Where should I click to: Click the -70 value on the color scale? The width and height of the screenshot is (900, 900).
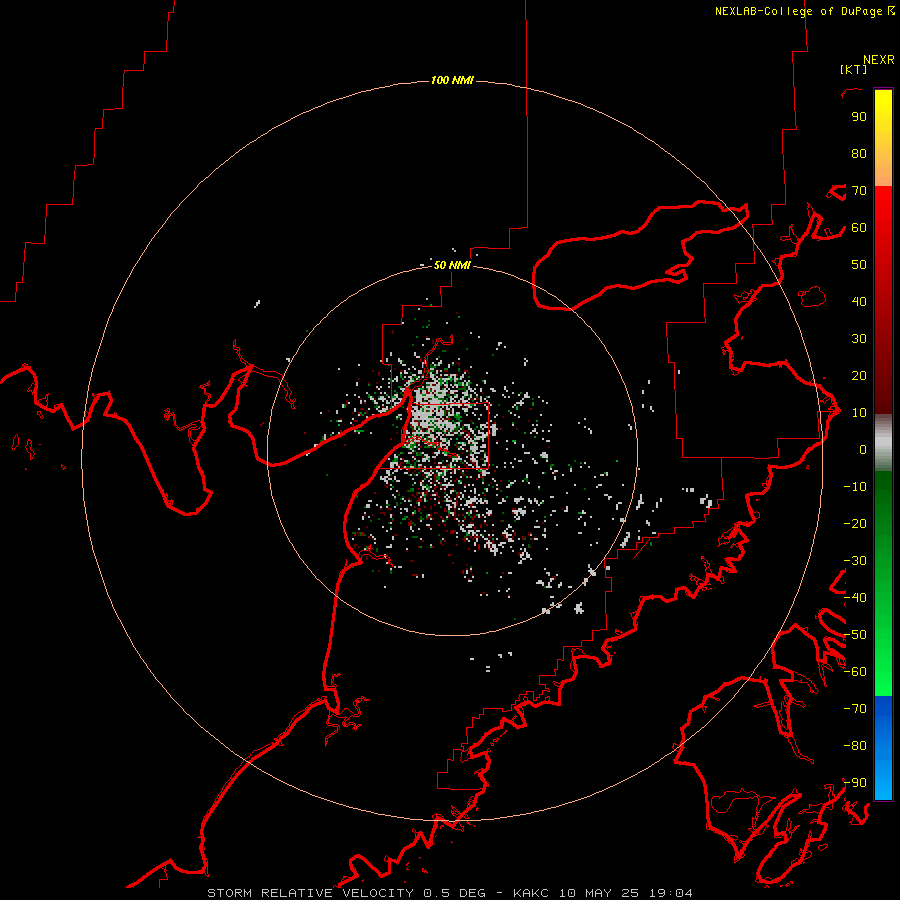[x=855, y=709]
